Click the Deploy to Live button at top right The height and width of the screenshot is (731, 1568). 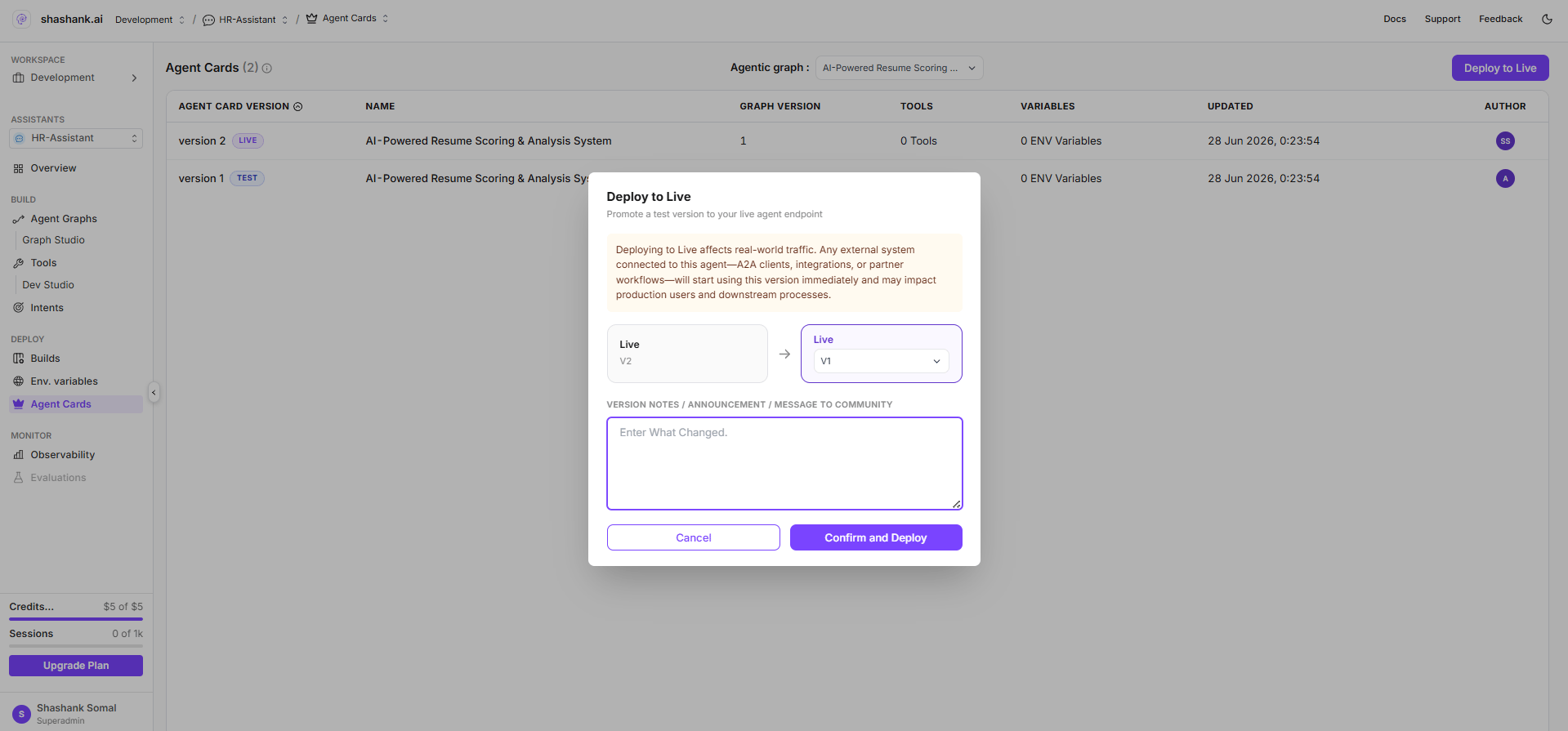(1500, 68)
